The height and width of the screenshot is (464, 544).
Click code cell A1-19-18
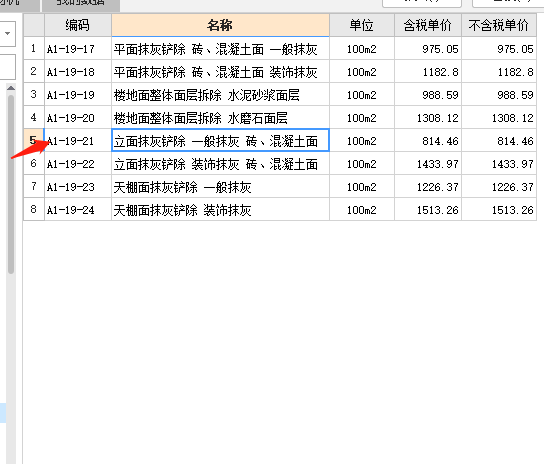click(x=78, y=71)
